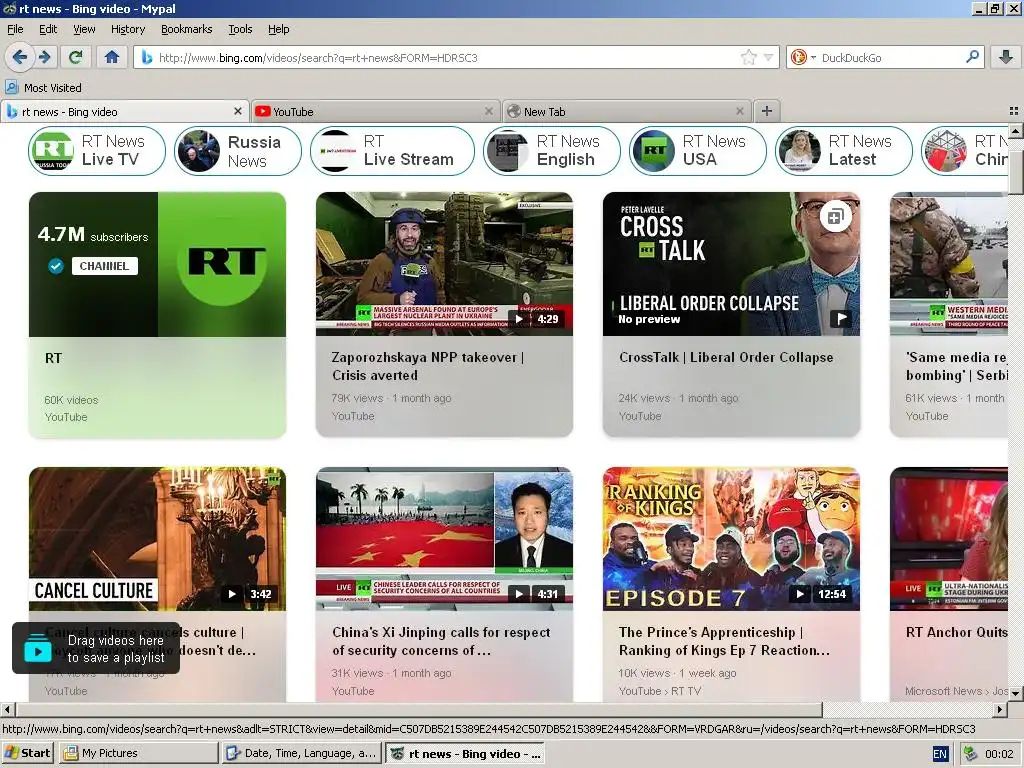Image resolution: width=1024 pixels, height=768 pixels.
Task: Click the horizontal scrollbar left arrow
Action: (7, 709)
